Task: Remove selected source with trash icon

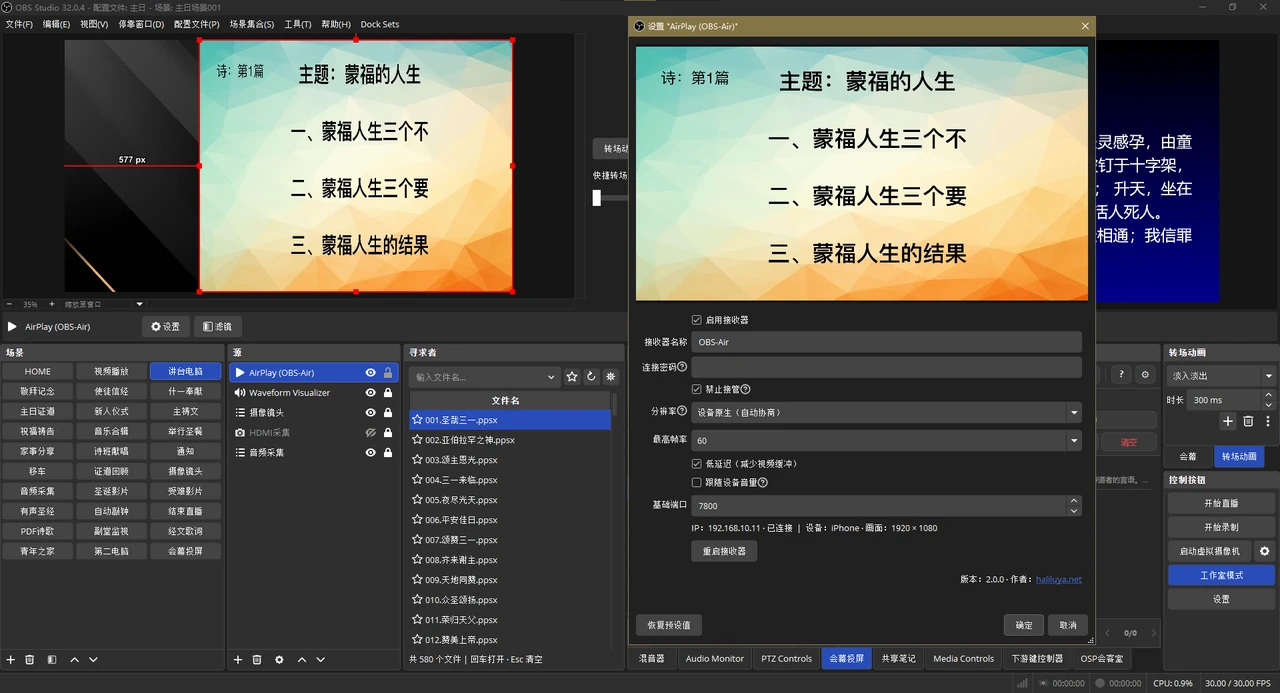Action: click(x=257, y=660)
